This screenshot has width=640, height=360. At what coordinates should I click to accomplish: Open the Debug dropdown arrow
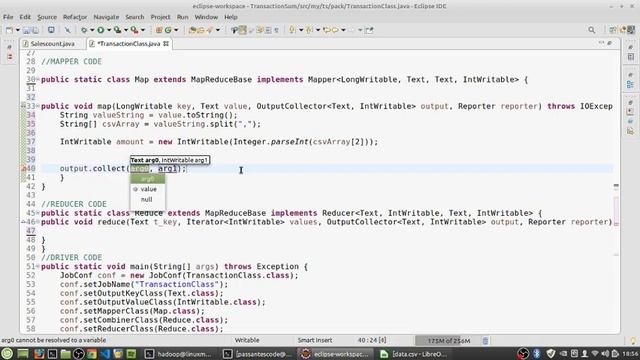pyautogui.click(x=92, y=30)
